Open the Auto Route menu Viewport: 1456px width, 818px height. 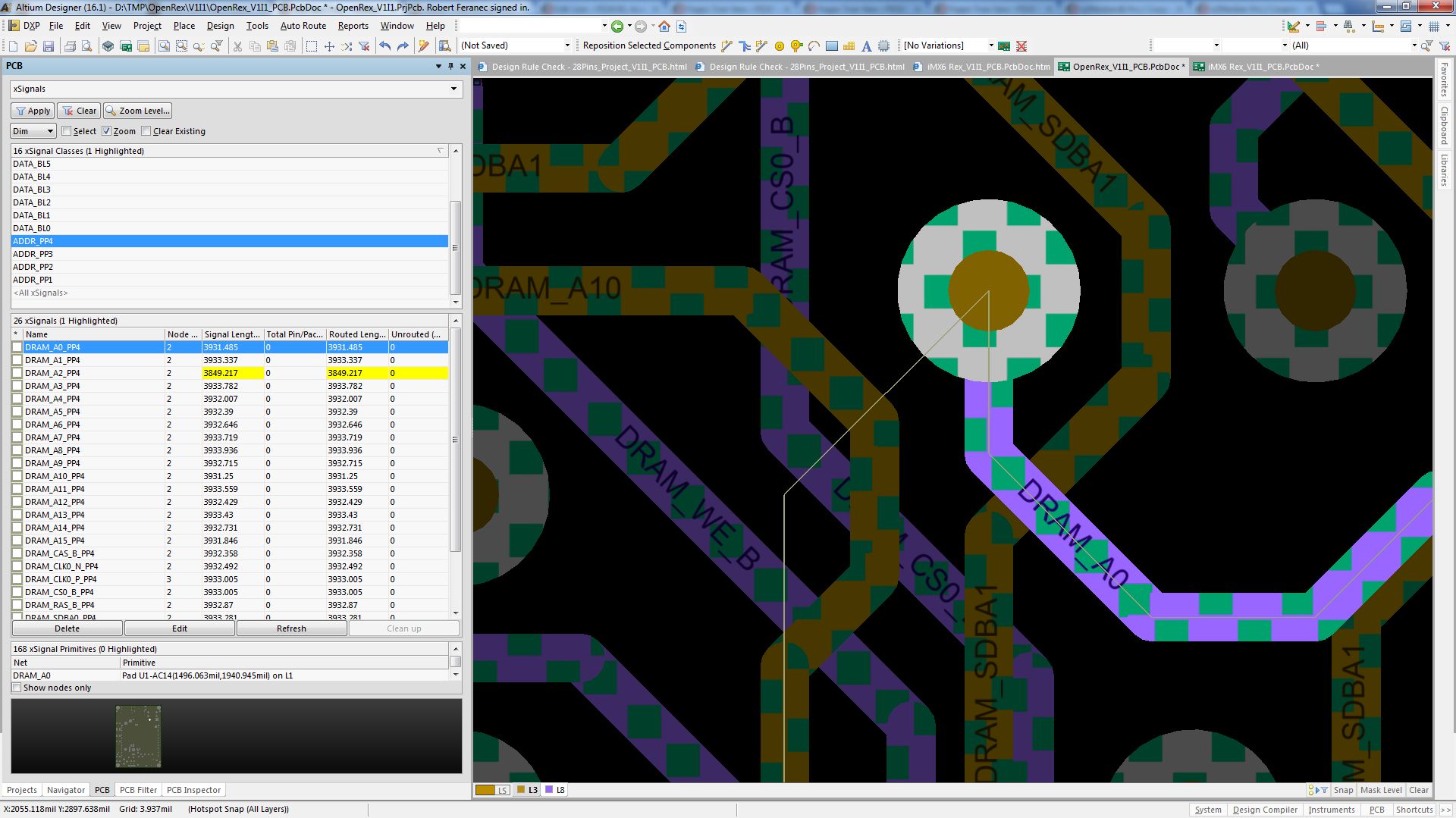[303, 26]
